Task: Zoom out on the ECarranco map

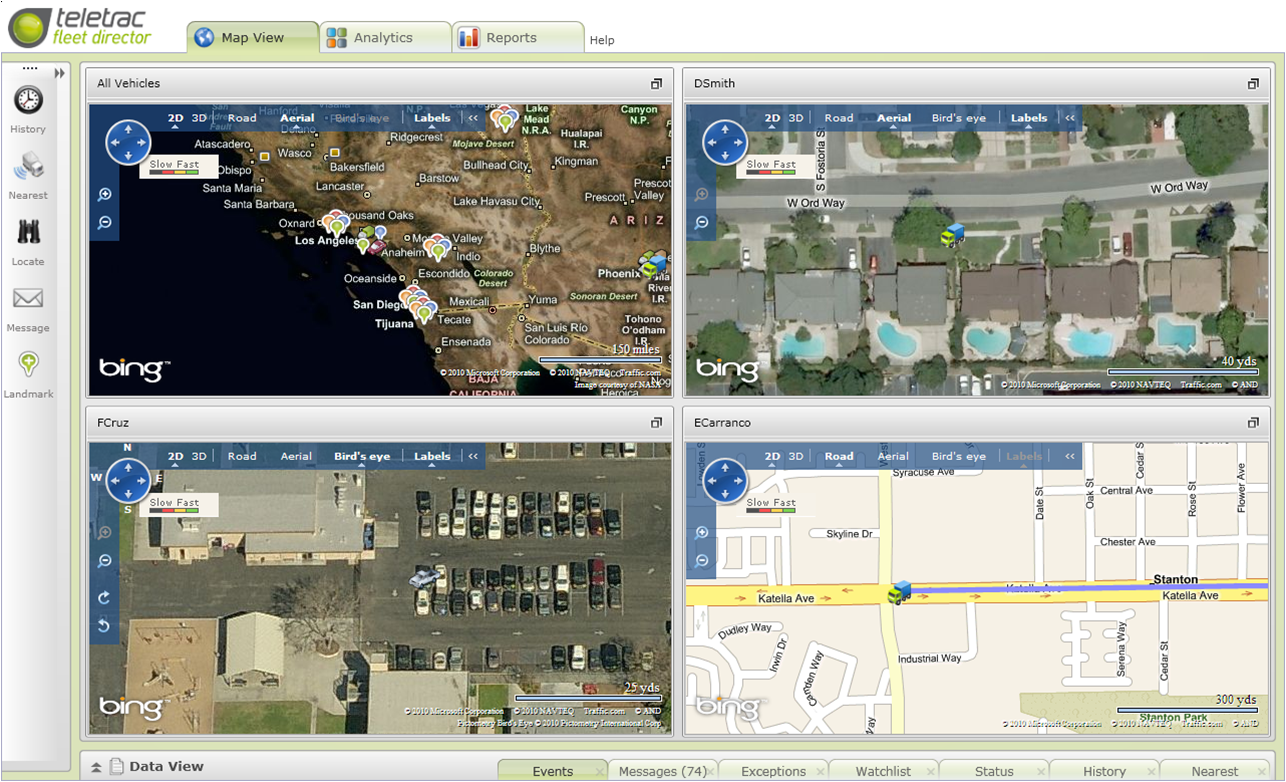Action: (701, 561)
